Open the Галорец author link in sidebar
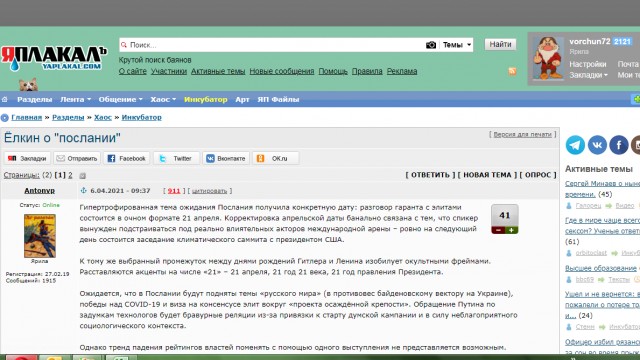640x360 pixels. tap(588, 206)
